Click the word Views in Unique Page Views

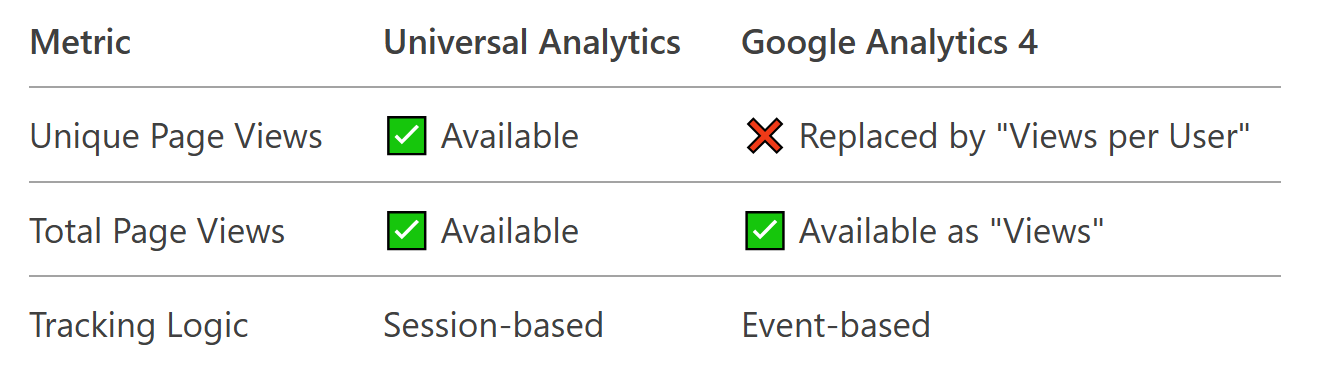[279, 137]
